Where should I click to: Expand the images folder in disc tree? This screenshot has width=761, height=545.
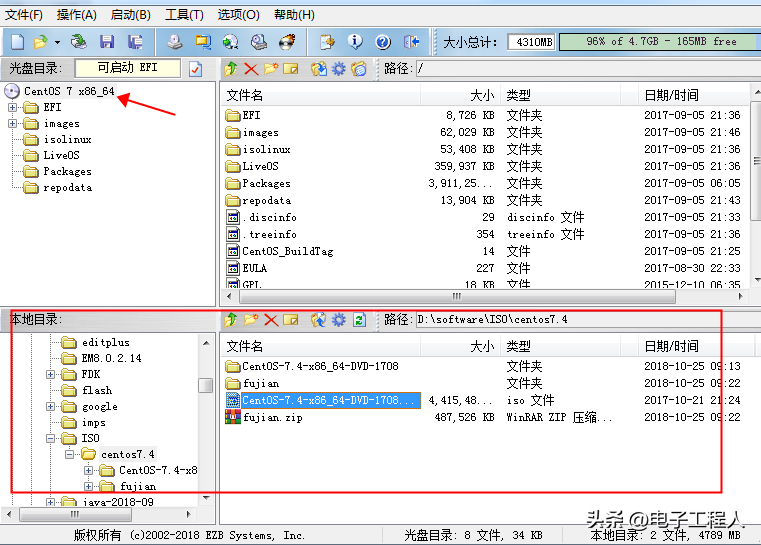pyautogui.click(x=13, y=123)
